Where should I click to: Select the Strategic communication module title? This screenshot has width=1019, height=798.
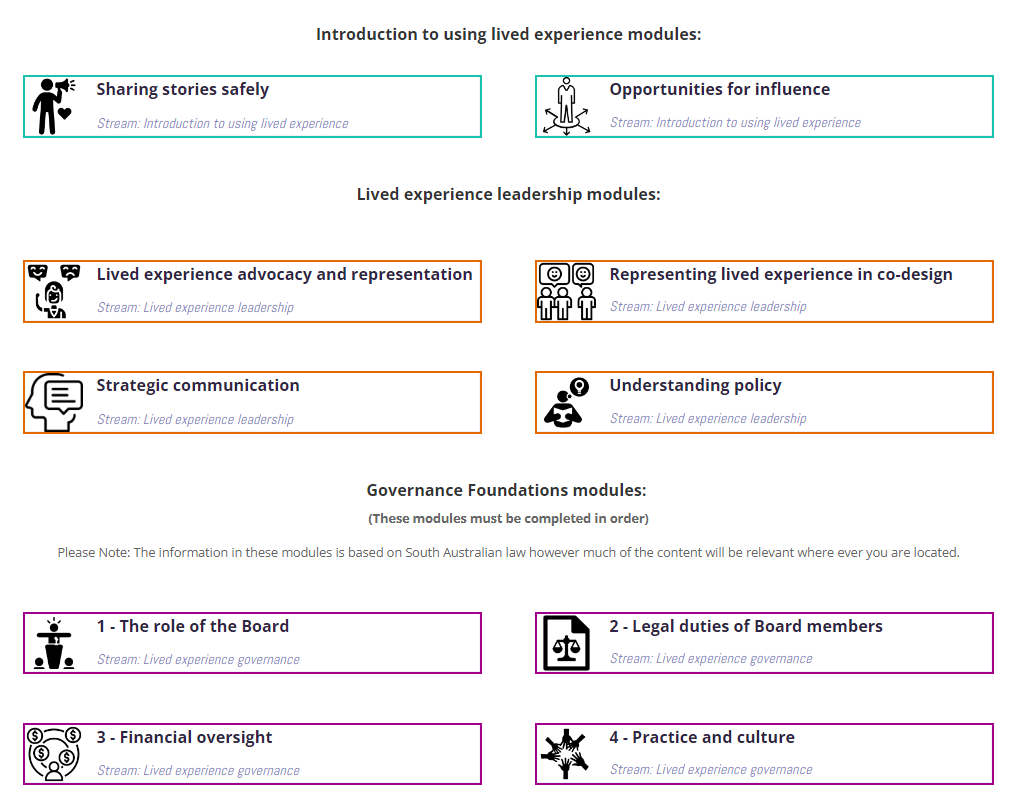[198, 386]
